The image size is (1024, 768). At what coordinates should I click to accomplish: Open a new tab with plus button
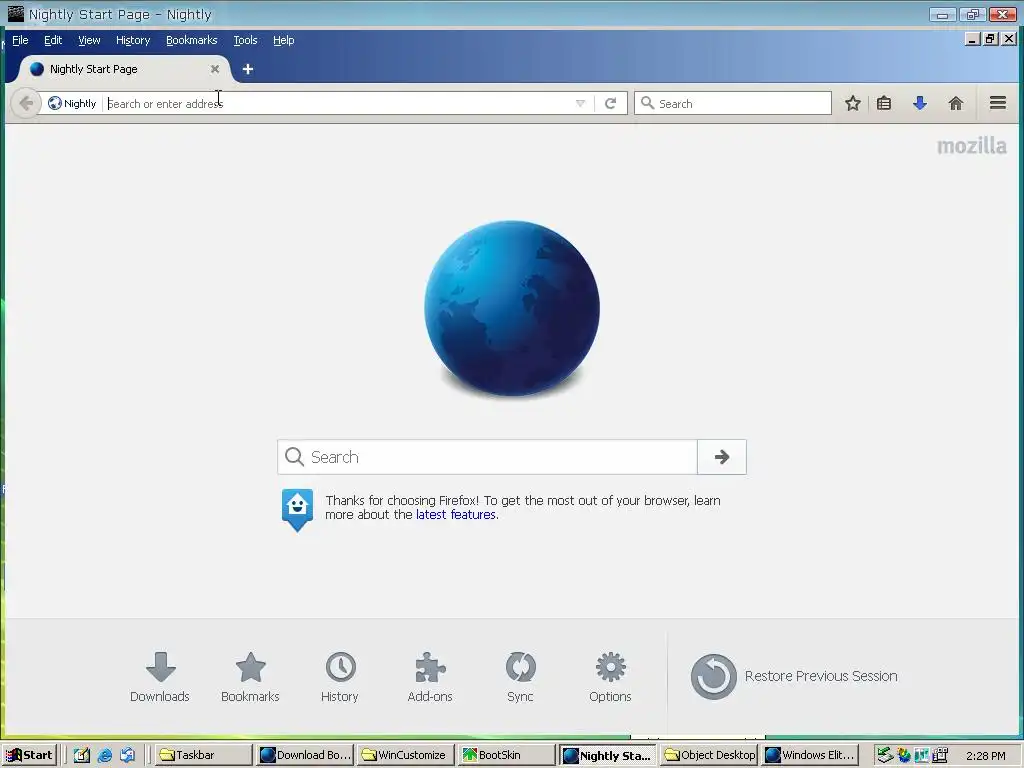(248, 69)
